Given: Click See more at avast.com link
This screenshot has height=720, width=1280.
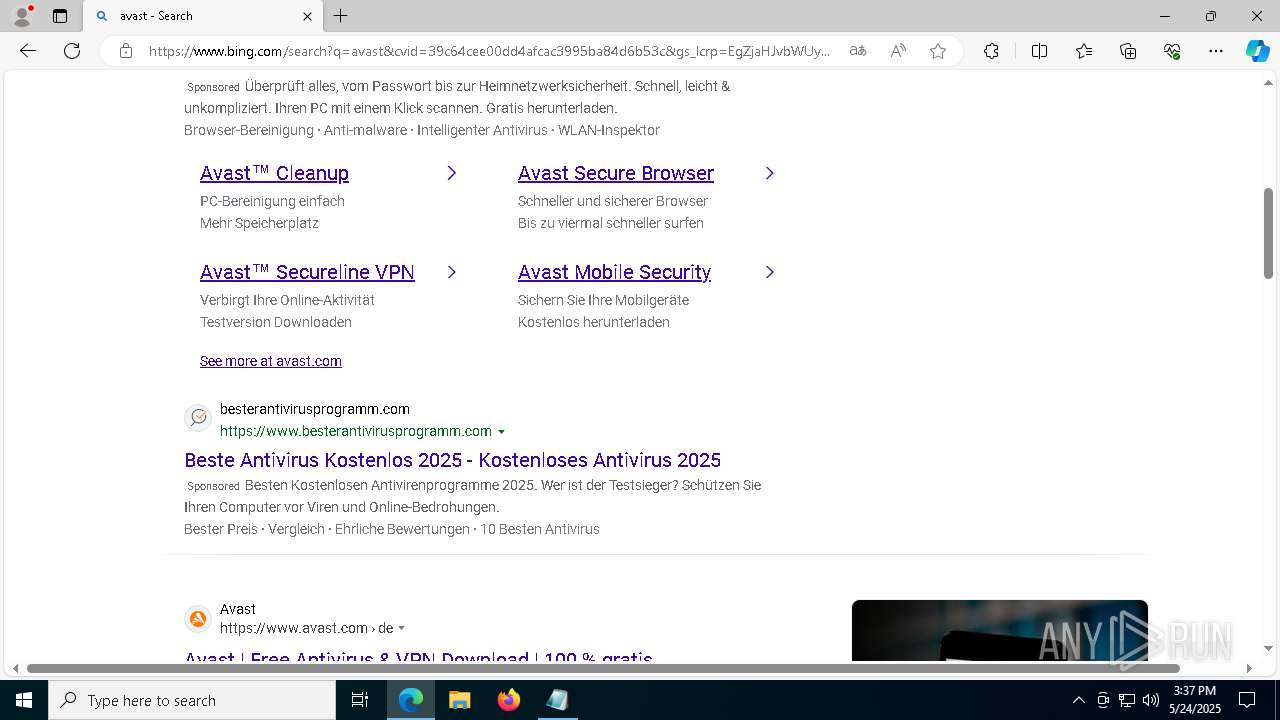Looking at the screenshot, I should pyautogui.click(x=271, y=361).
